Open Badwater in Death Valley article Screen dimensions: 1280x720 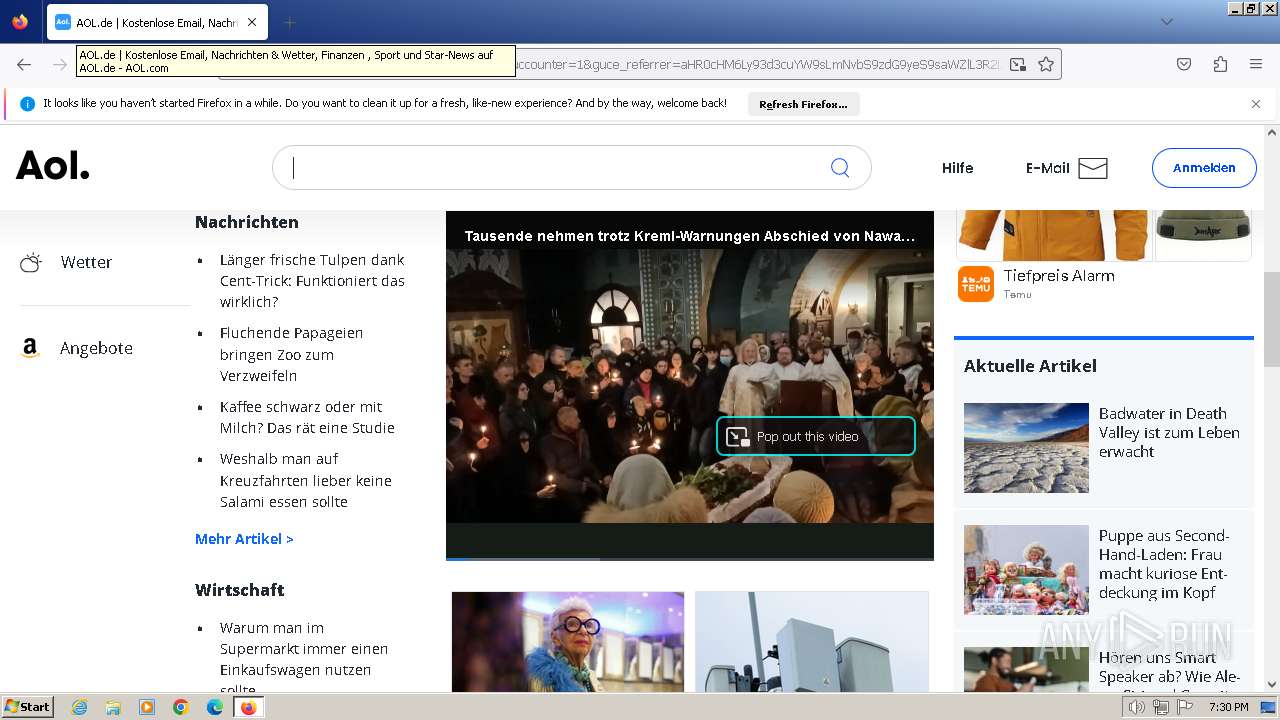pos(1169,432)
